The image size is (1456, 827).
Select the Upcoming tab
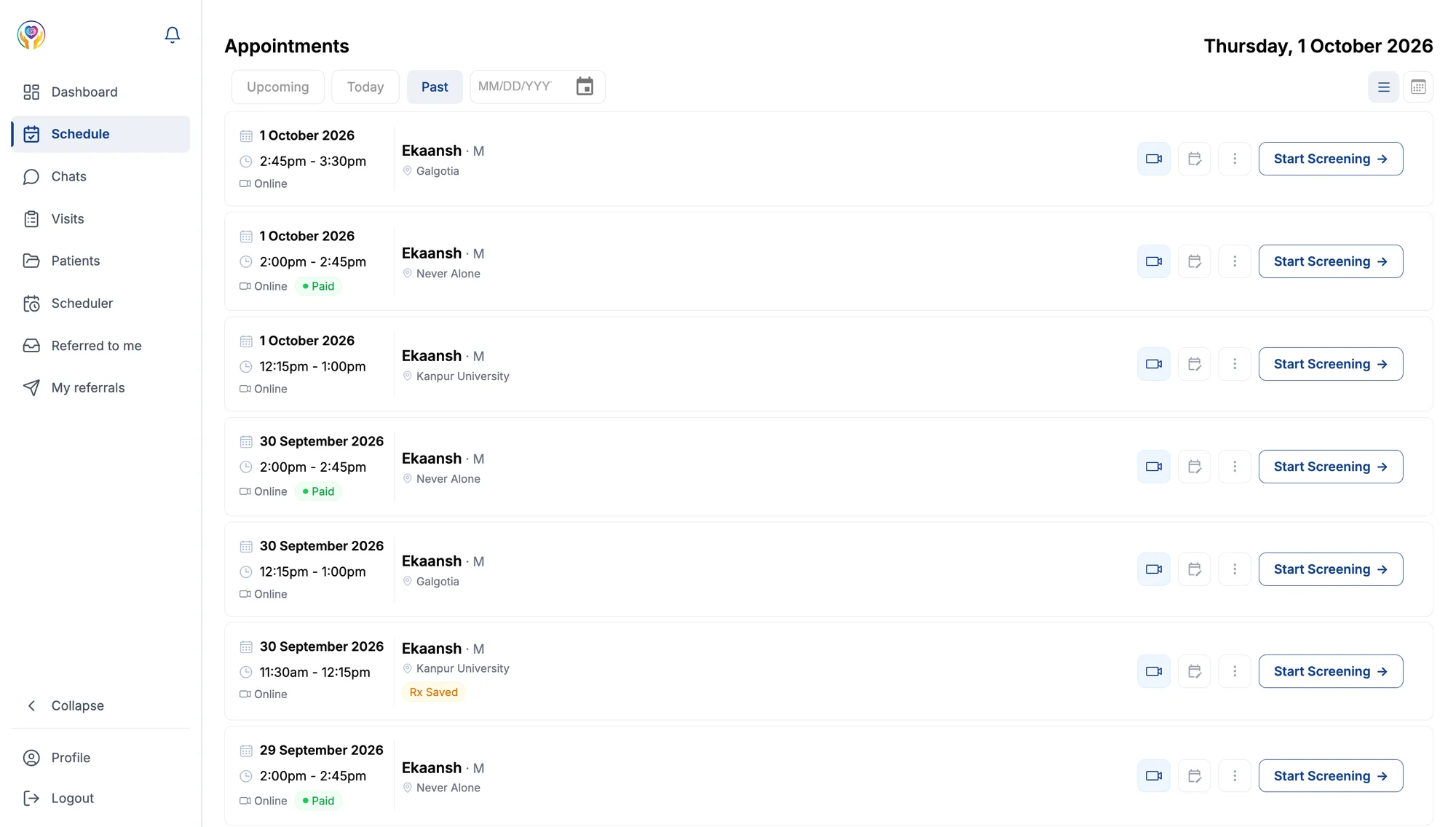[x=277, y=87]
